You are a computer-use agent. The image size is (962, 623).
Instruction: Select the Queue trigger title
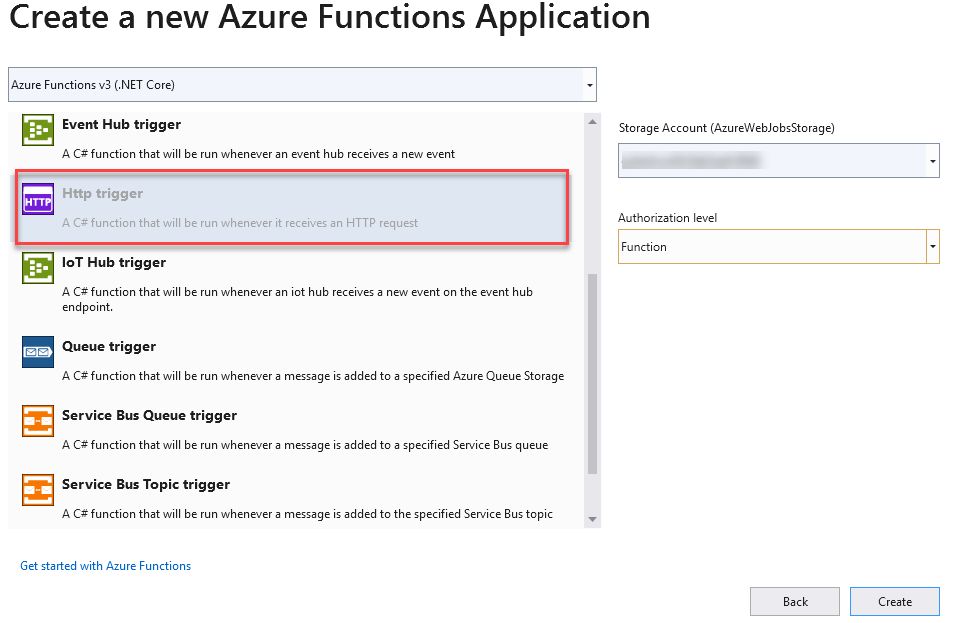(109, 347)
